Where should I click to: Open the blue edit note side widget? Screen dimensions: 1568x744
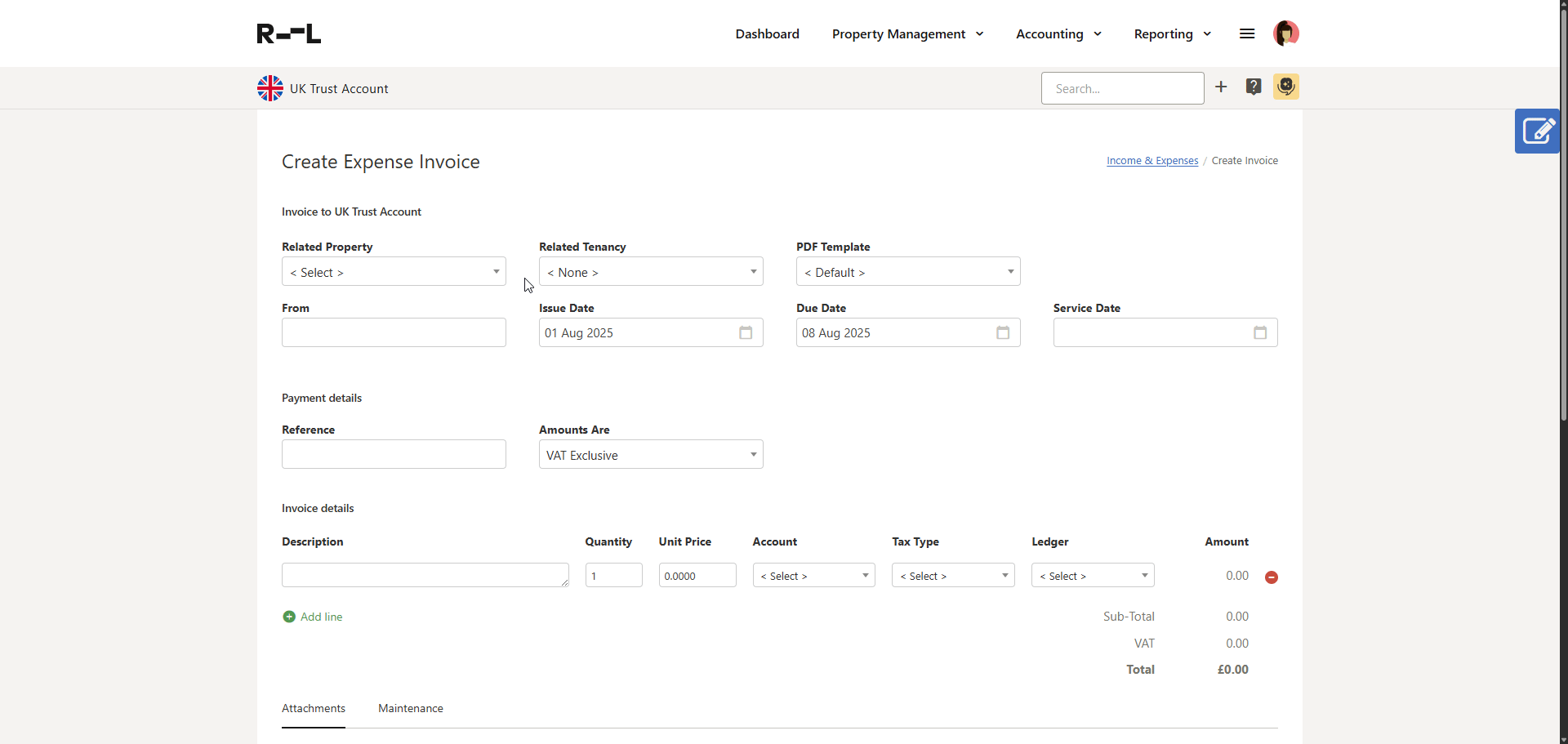1538,131
